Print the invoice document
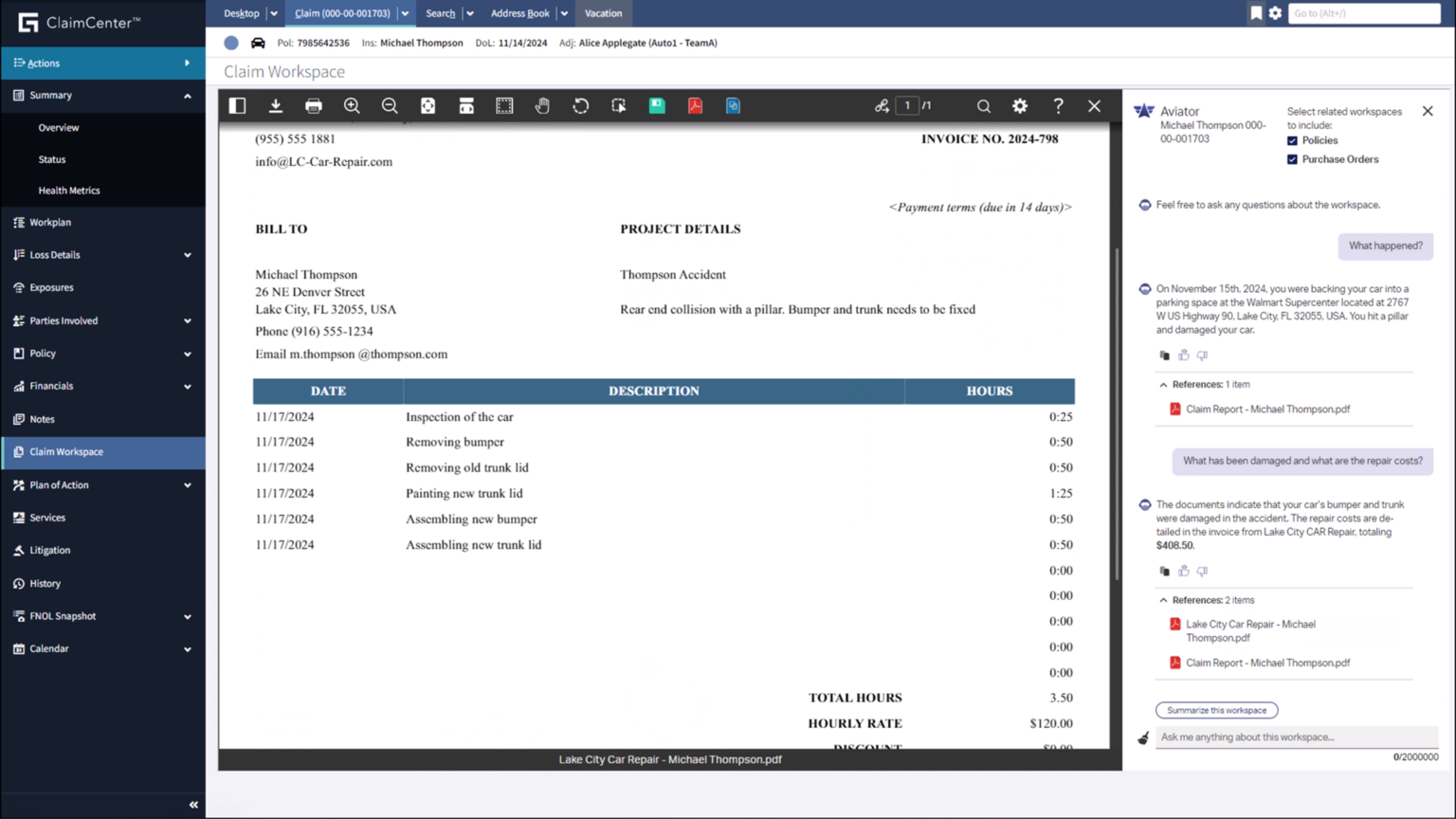 point(314,105)
